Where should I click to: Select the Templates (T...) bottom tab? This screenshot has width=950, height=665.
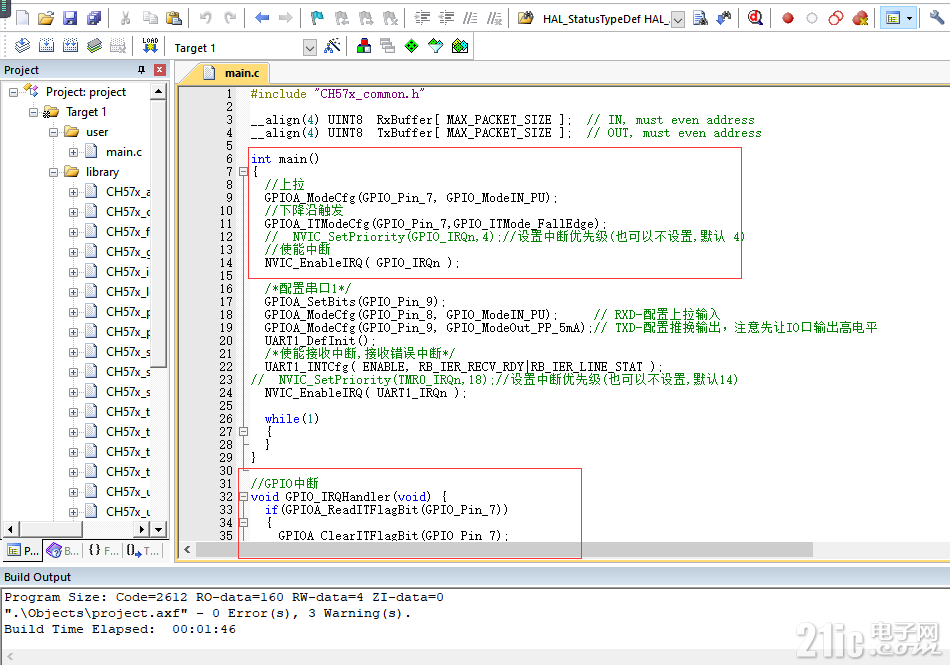143,551
